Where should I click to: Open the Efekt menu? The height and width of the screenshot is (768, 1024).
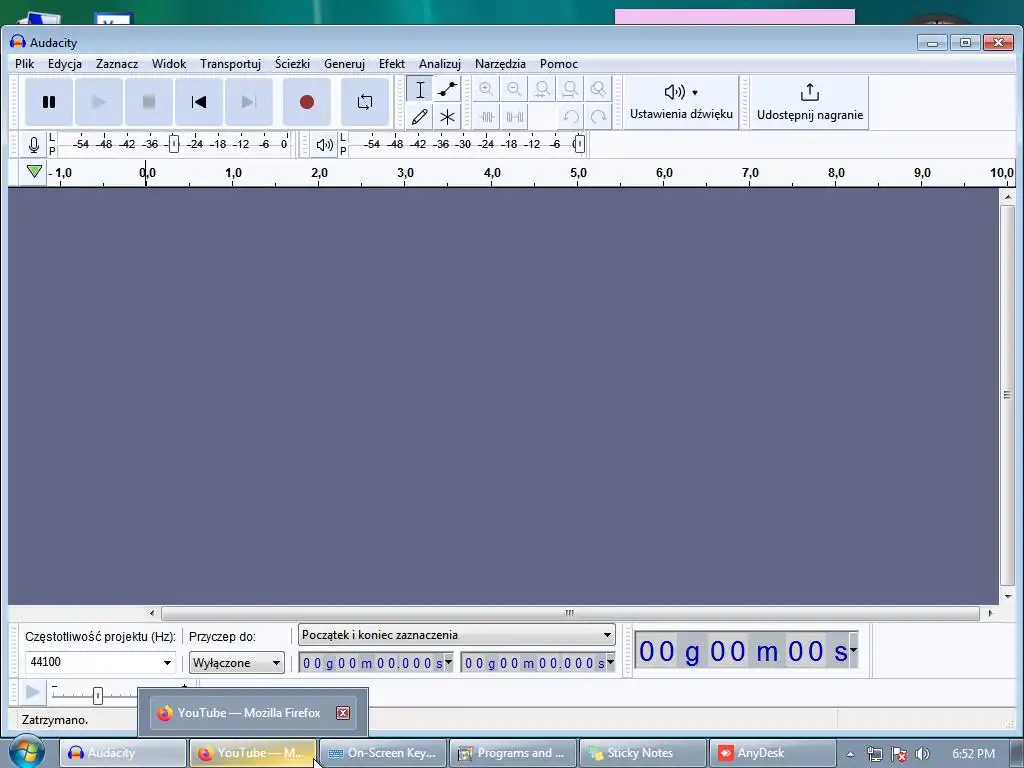(x=392, y=64)
